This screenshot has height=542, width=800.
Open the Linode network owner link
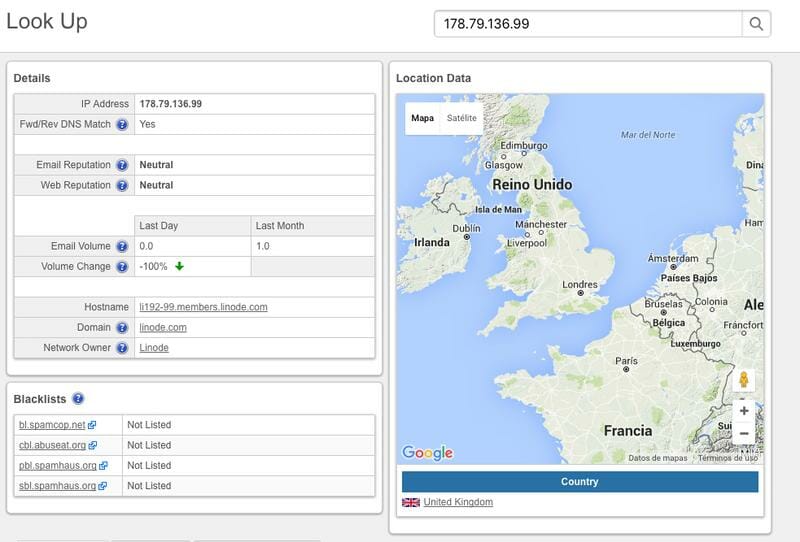click(154, 348)
